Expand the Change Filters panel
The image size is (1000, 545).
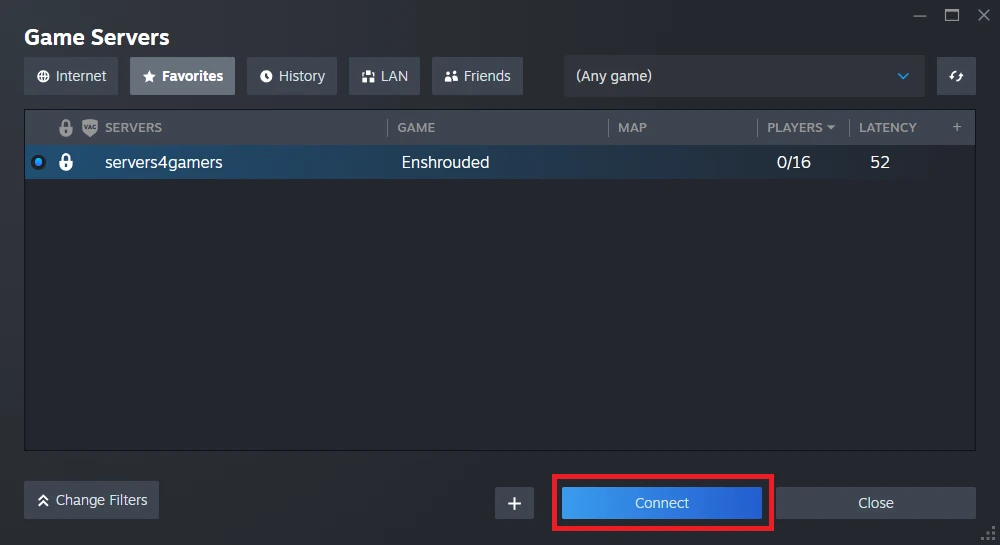point(91,500)
